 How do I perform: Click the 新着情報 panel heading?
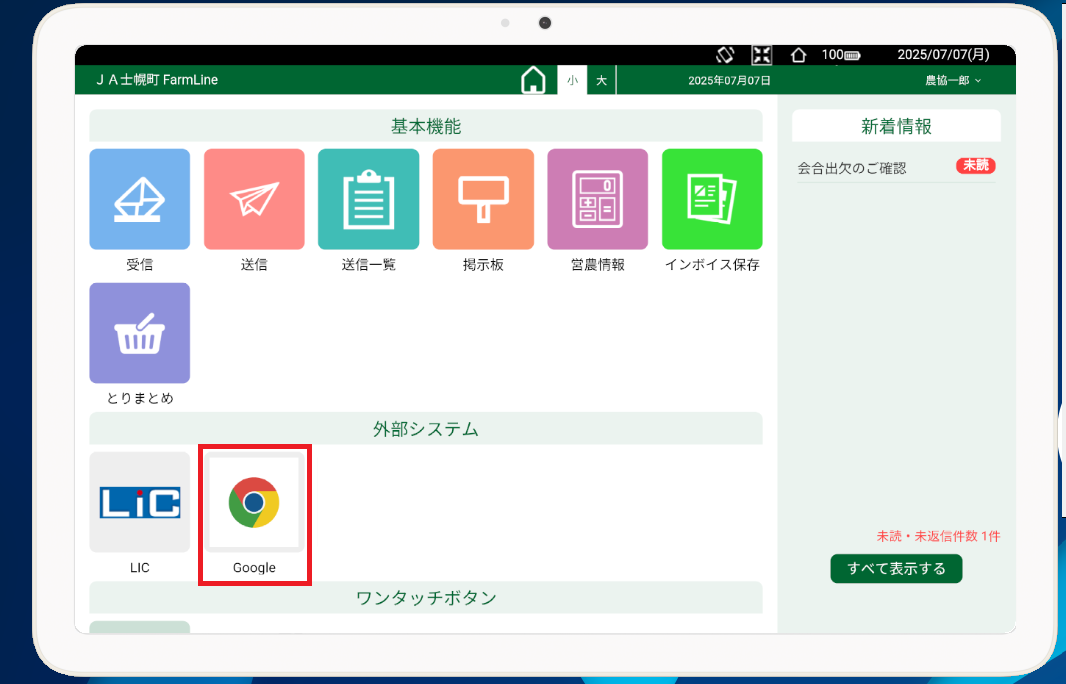[896, 126]
